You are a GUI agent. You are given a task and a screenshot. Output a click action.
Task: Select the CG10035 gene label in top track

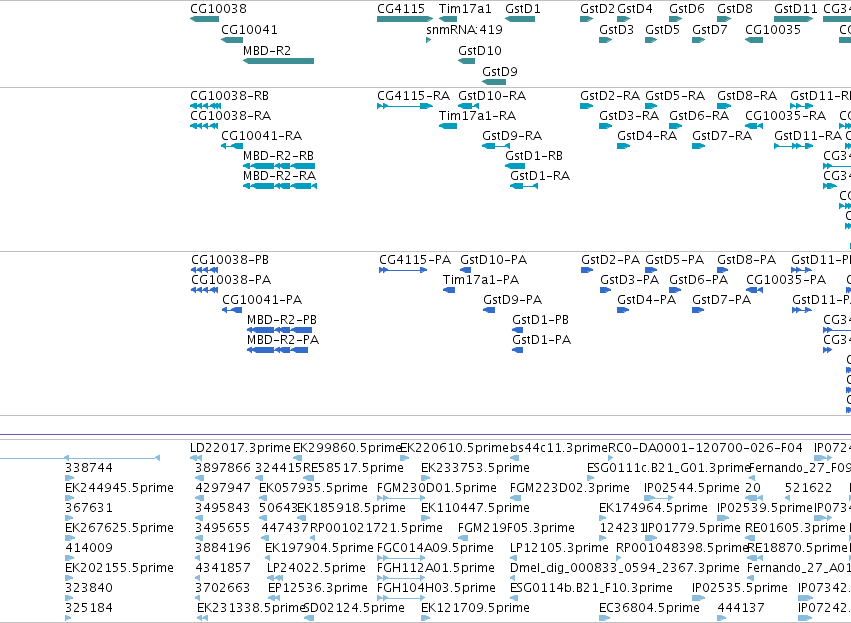coord(773,30)
